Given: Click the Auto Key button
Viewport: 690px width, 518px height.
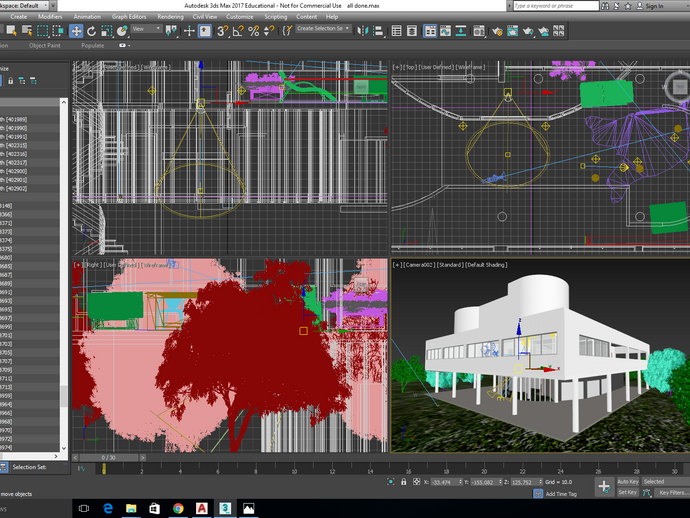Looking at the screenshot, I should 627,482.
